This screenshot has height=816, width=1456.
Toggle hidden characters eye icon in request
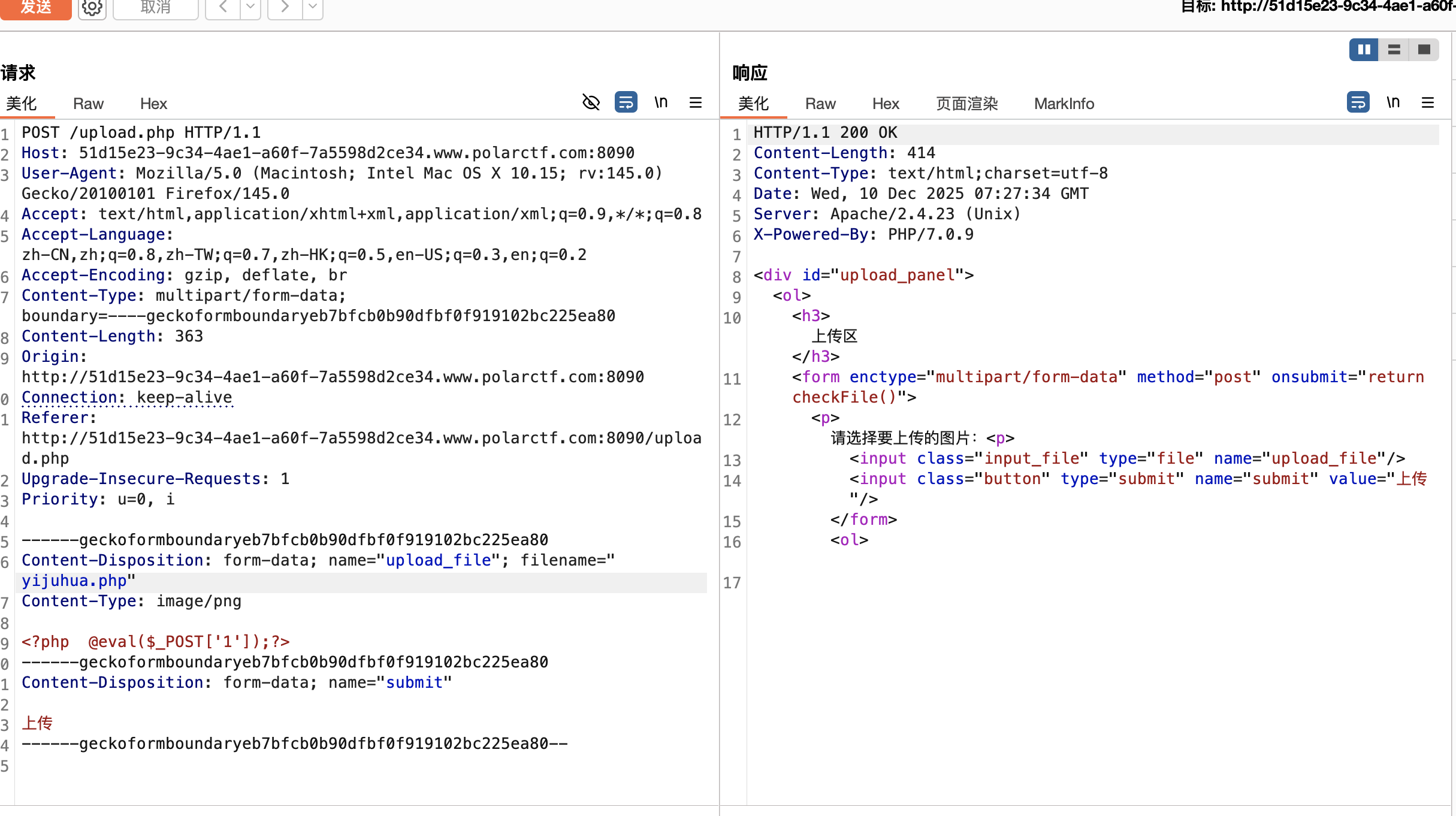point(591,102)
